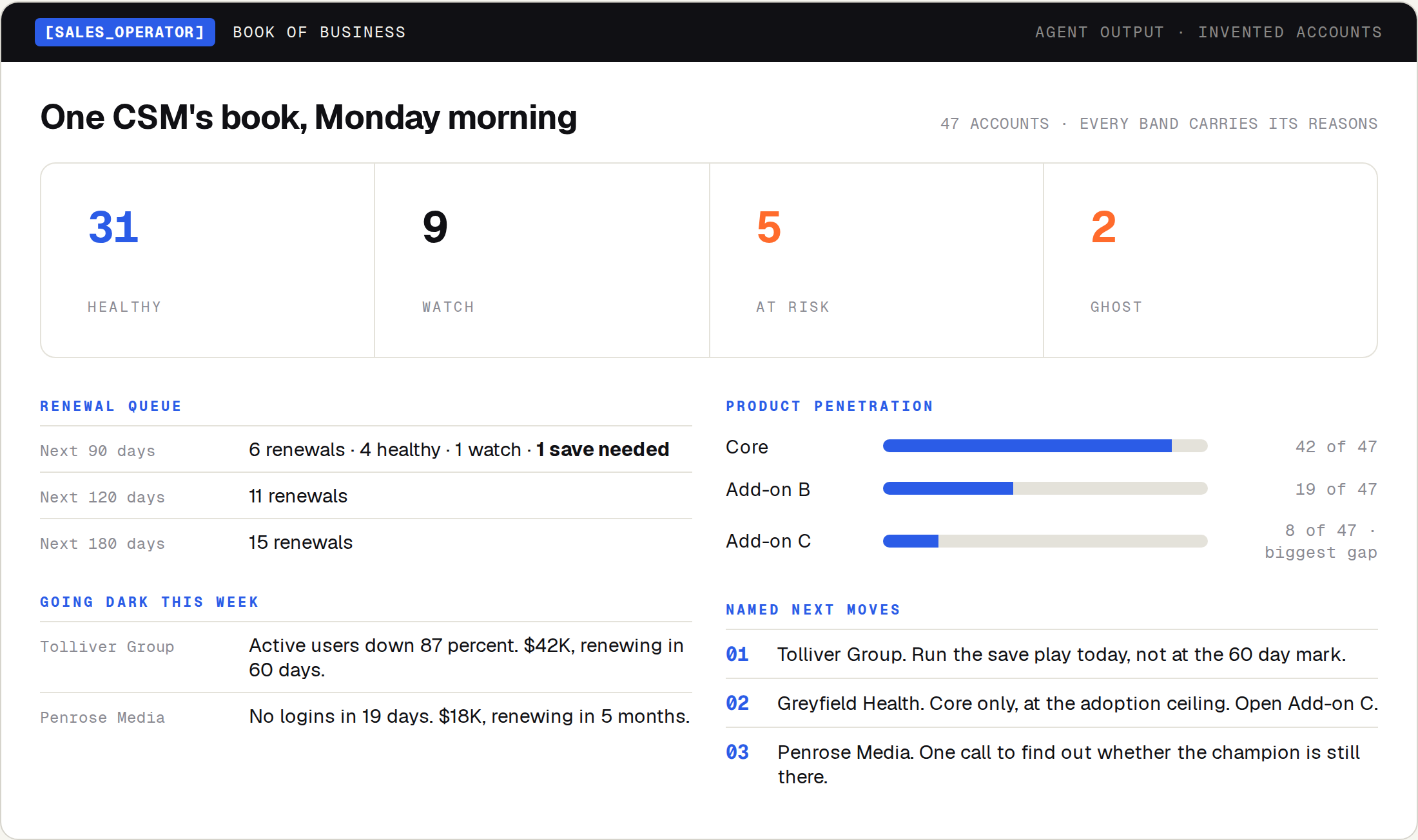Select Tolliver Group account name in Going Dark
This screenshot has height=840, width=1418.
[107, 647]
